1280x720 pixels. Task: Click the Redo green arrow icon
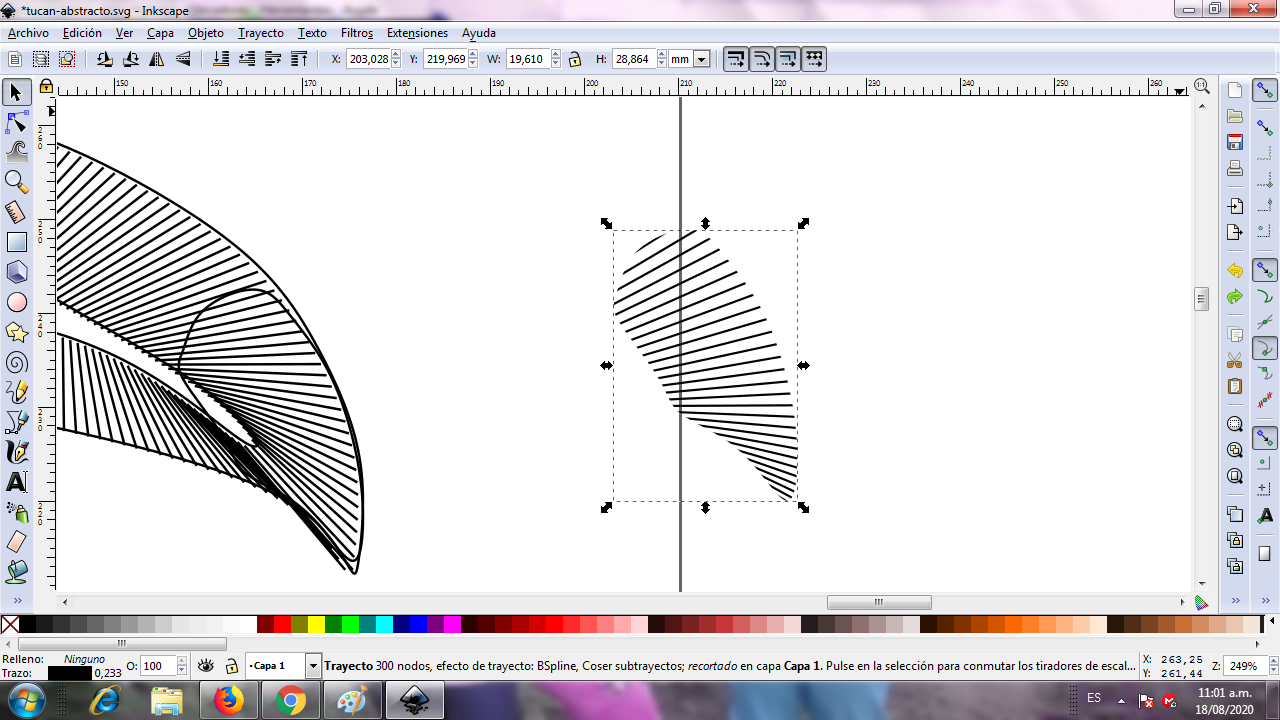click(1235, 297)
